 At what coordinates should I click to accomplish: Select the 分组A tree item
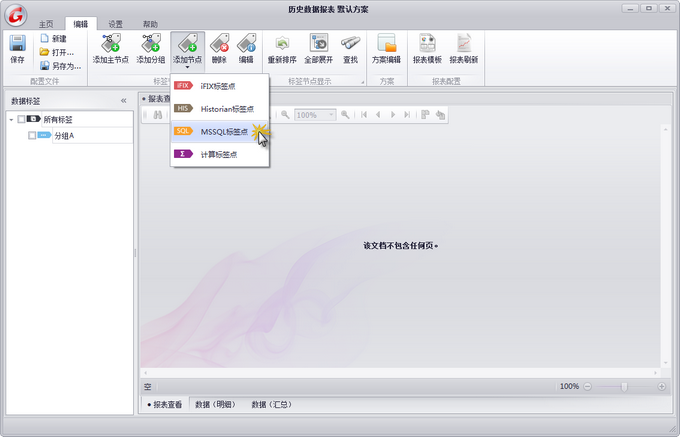coord(64,136)
